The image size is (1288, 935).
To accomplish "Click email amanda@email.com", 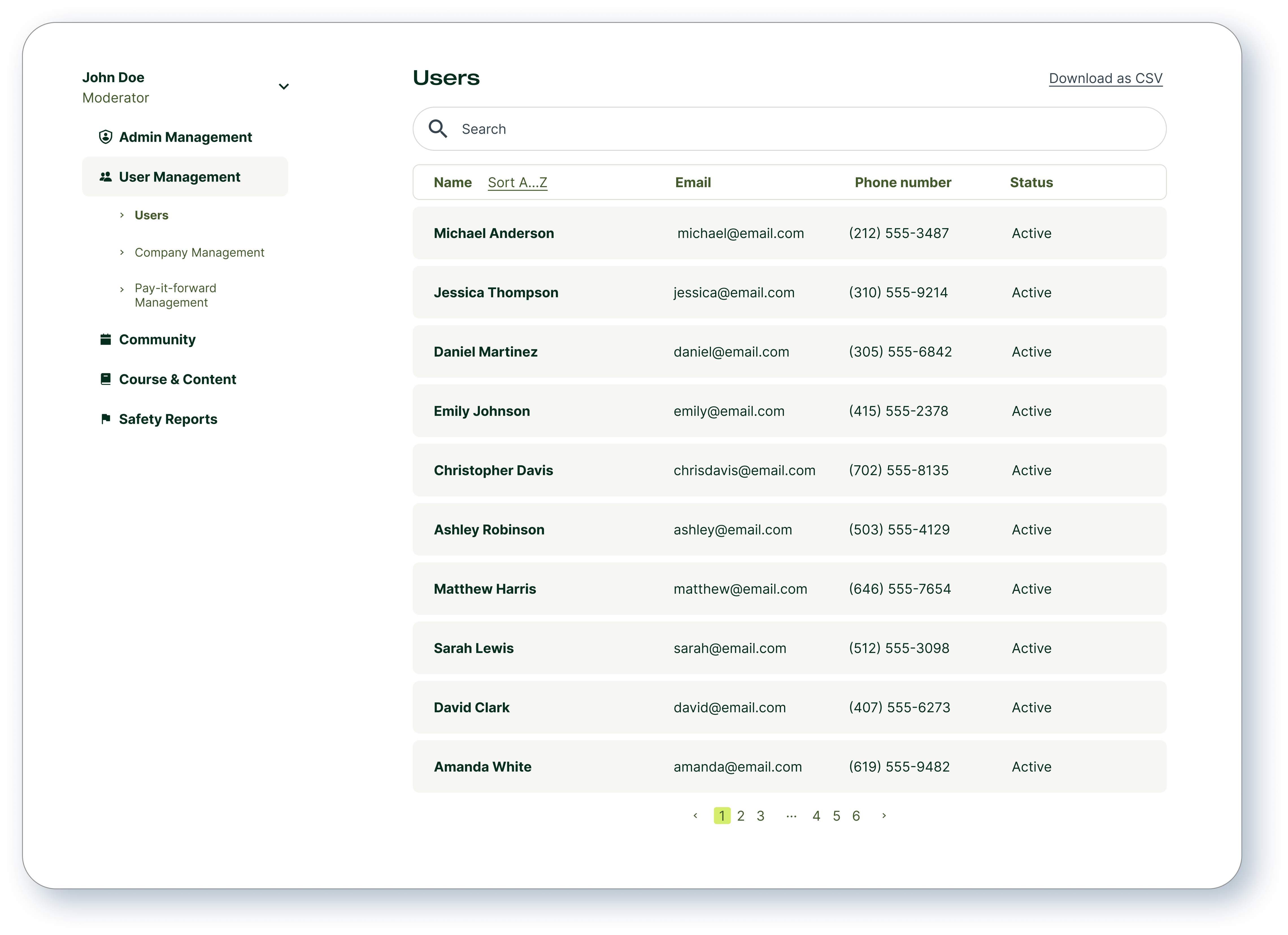I will point(738,767).
